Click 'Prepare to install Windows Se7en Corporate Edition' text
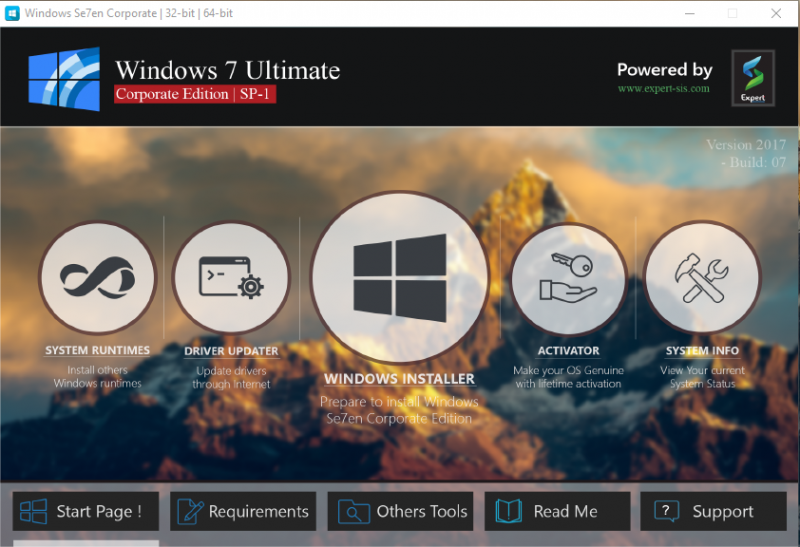The height and width of the screenshot is (547, 800). click(x=399, y=410)
